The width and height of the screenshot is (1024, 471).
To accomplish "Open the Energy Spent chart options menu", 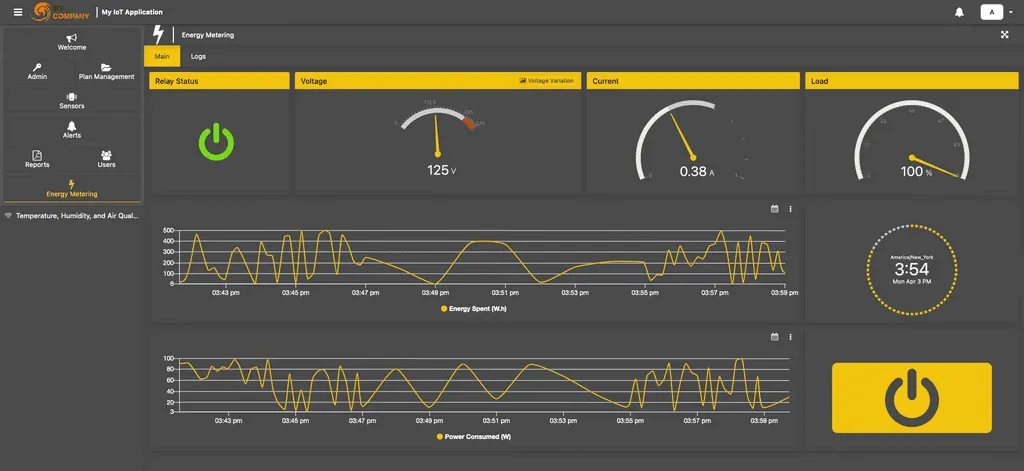I will point(790,209).
